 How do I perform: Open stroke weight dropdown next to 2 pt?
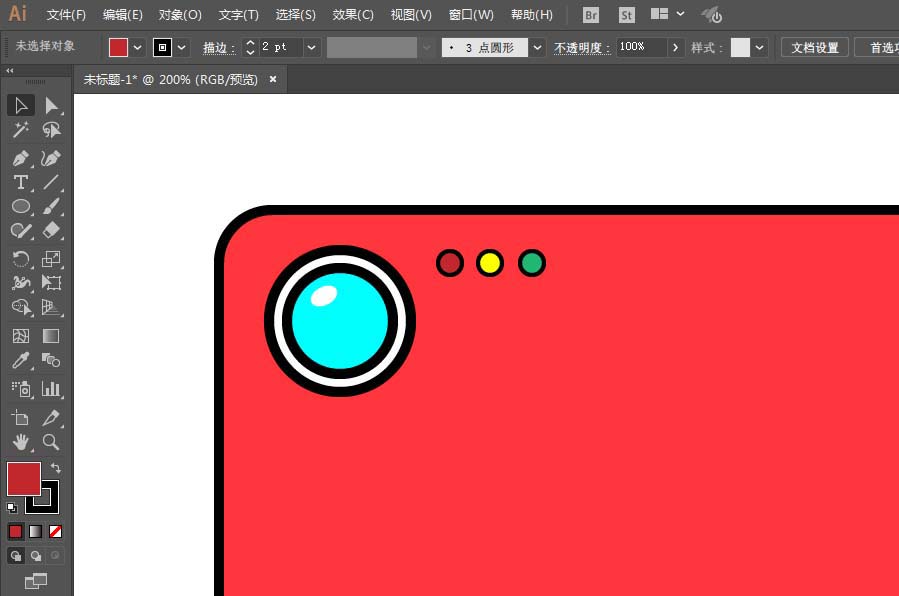(311, 48)
